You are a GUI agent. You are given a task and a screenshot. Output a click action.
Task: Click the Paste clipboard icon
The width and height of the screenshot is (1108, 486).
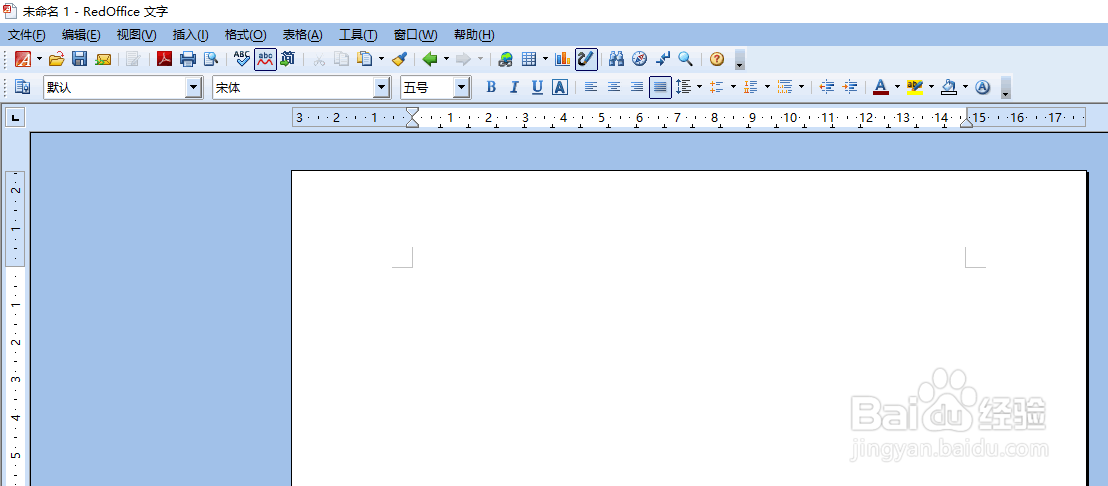pyautogui.click(x=365, y=59)
